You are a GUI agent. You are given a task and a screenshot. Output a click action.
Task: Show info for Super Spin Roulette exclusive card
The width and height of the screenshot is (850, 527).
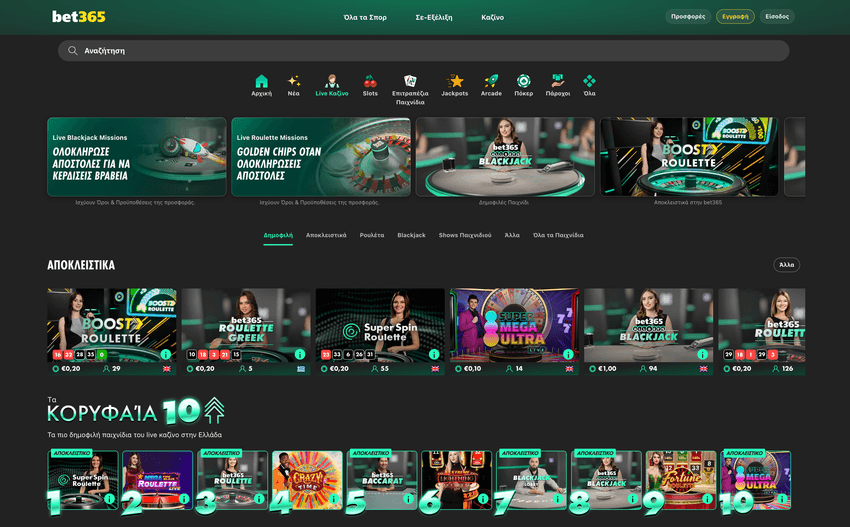click(434, 354)
